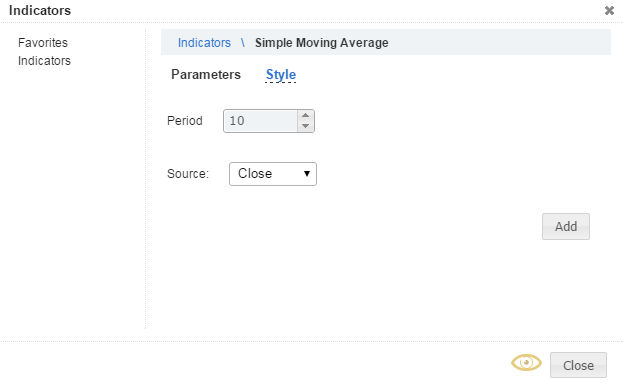This screenshot has width=624, height=391.
Task: Click the Add button
Action: [x=566, y=227]
